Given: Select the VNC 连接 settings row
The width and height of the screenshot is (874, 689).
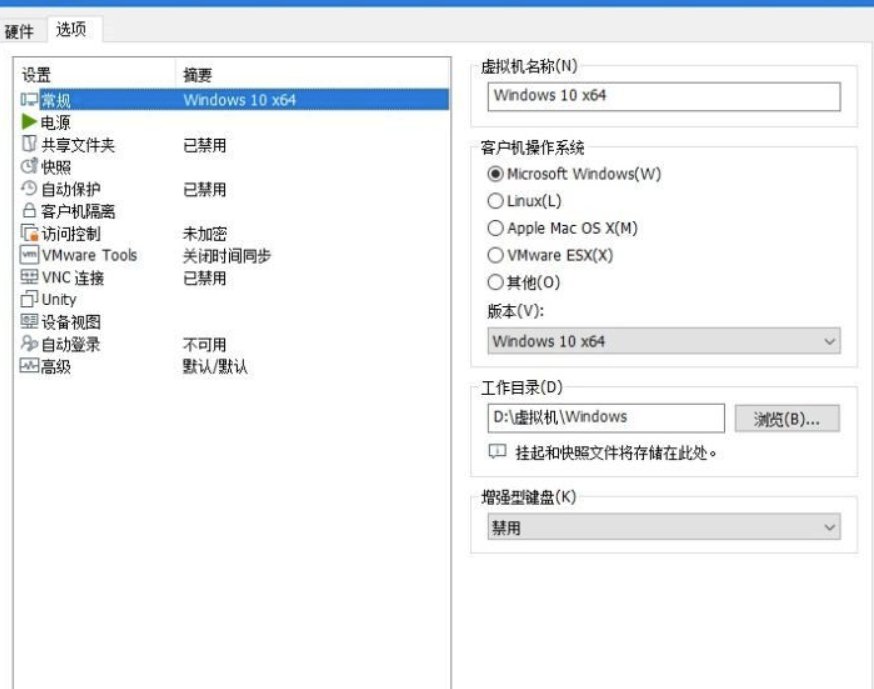Looking at the screenshot, I should coord(234,278).
